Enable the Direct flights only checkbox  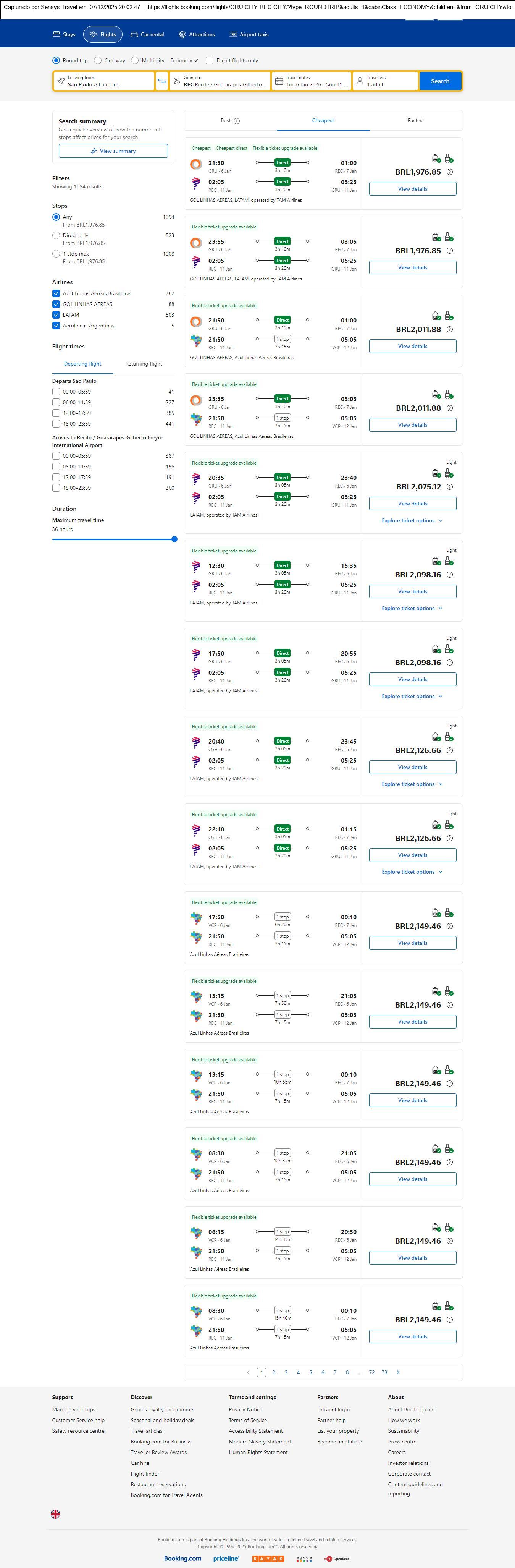(210, 60)
